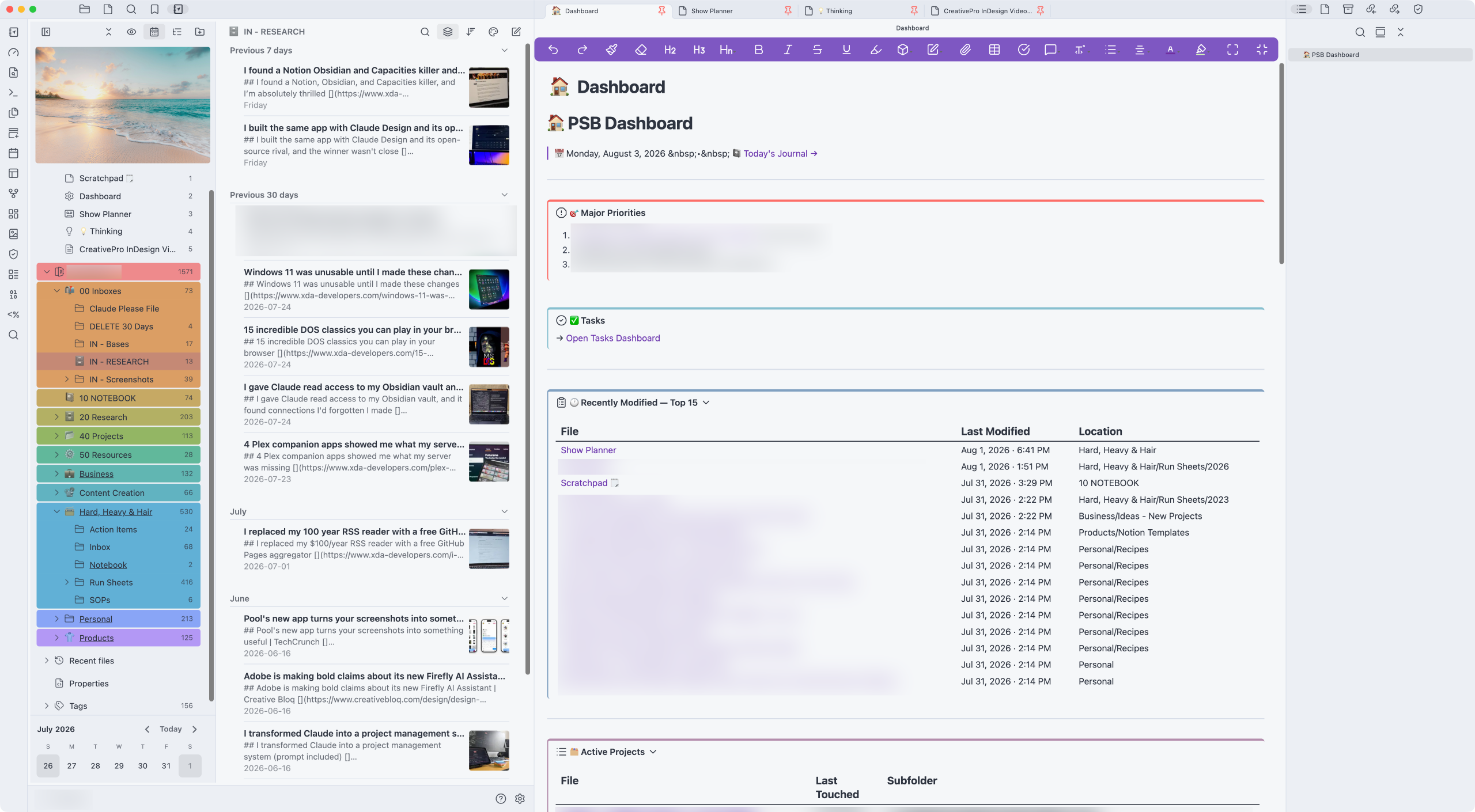Open Show Planner link in Recently Modified table
This screenshot has height=812, width=1475.
[x=588, y=450]
